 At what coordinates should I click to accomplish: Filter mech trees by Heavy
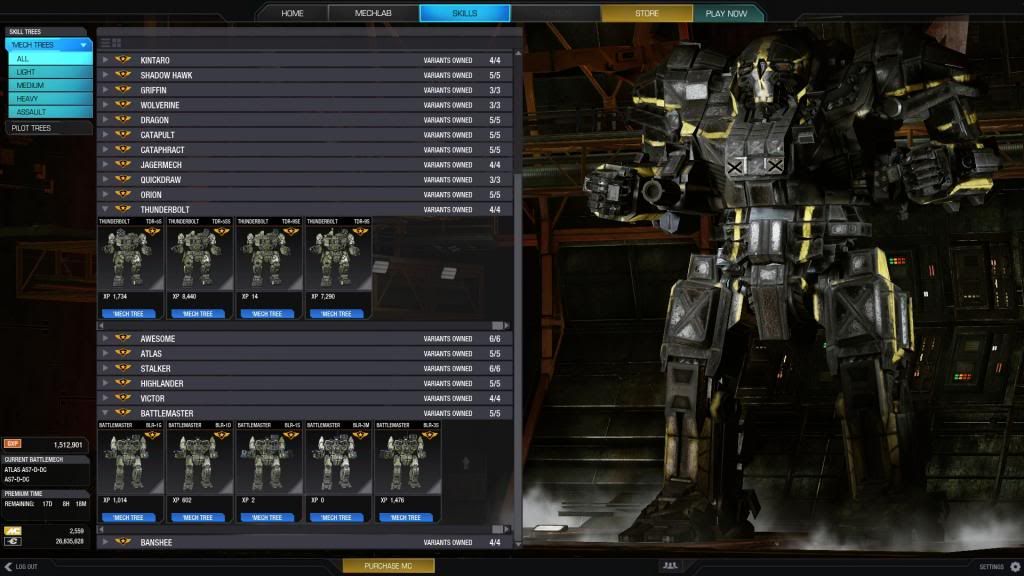pos(50,99)
